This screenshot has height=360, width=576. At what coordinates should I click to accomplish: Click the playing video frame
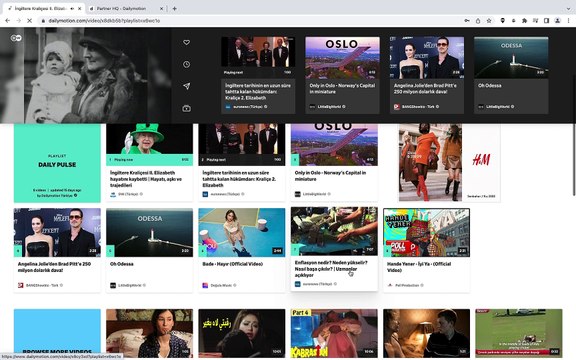(86, 75)
